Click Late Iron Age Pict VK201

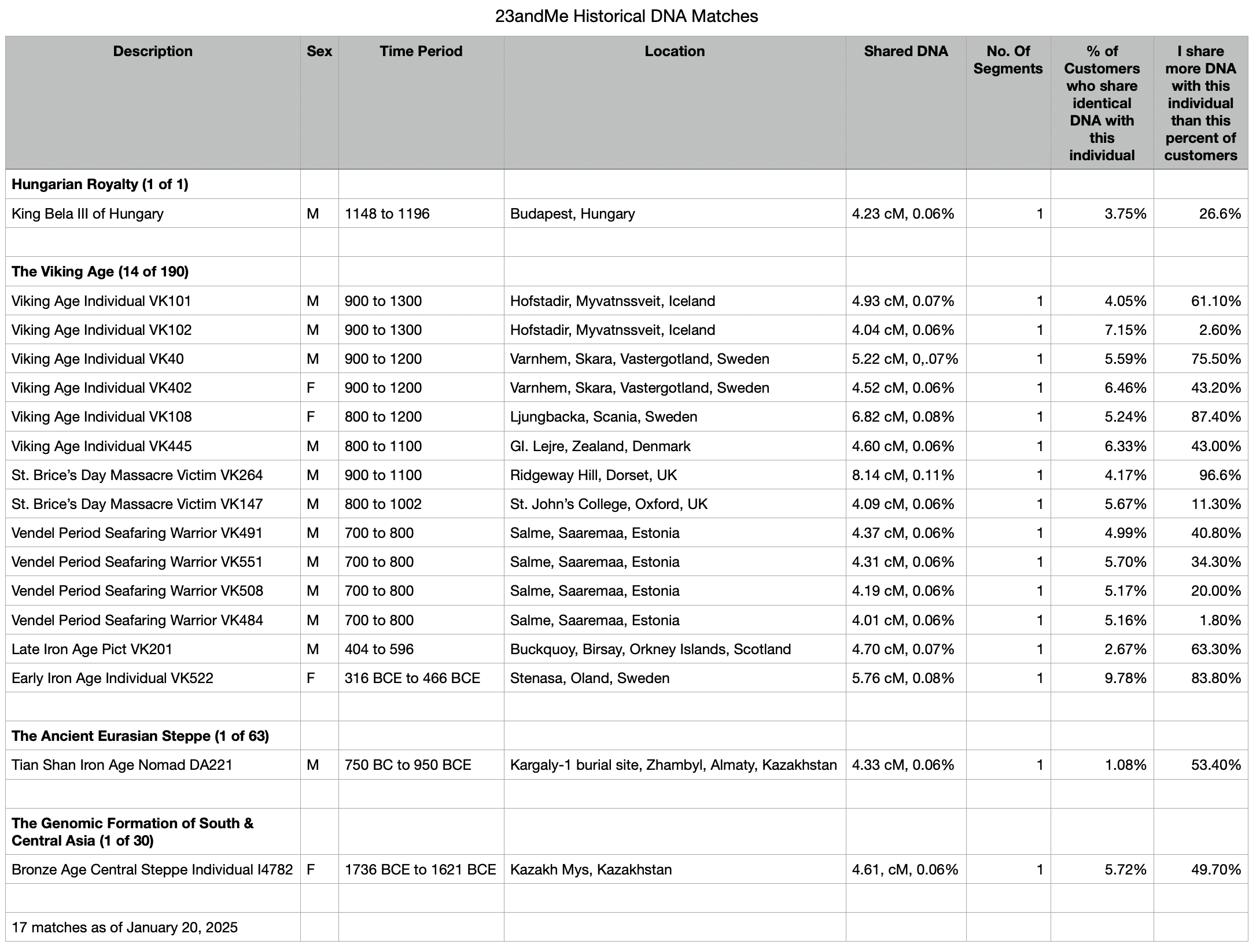pyautogui.click(x=92, y=650)
